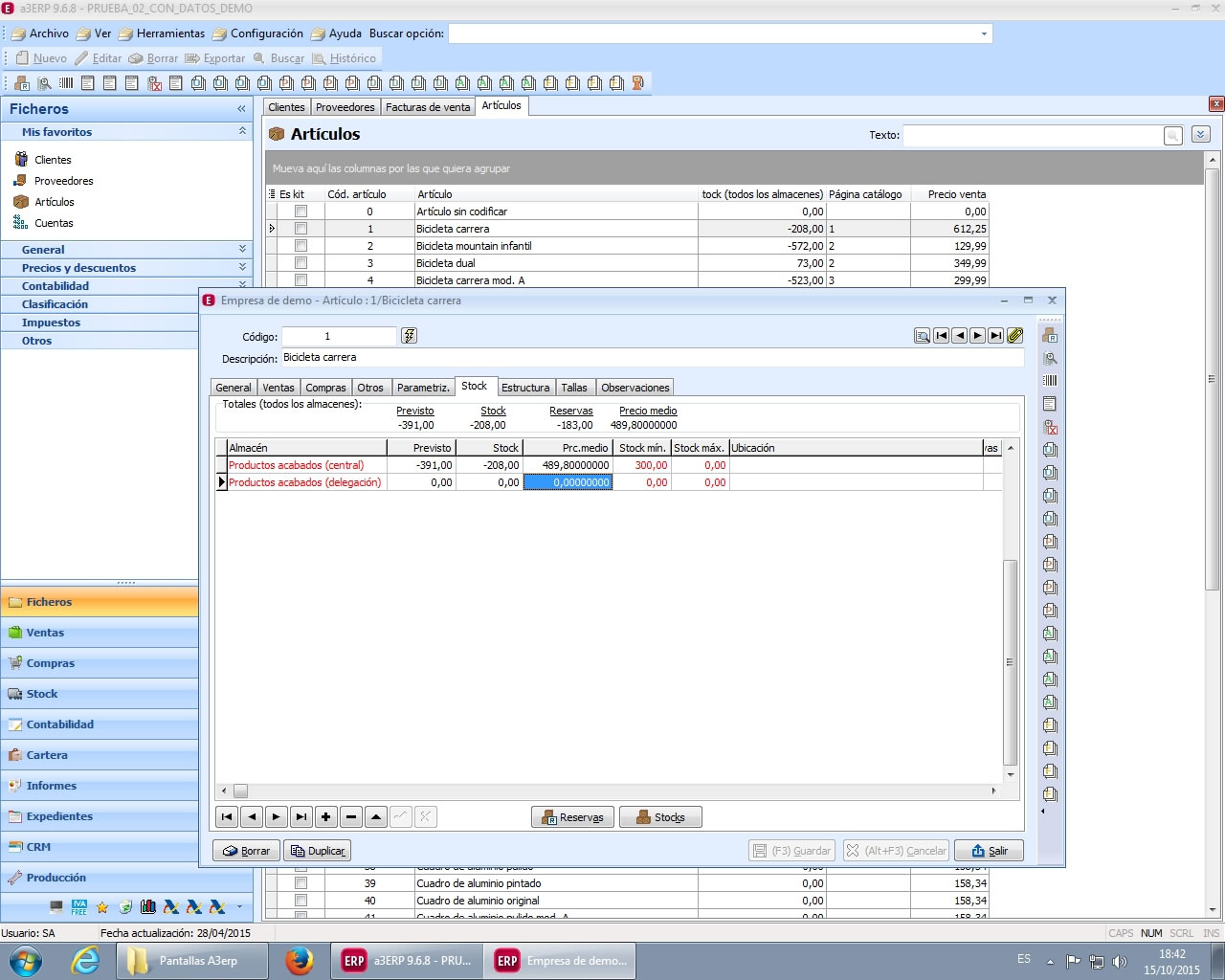Toggle Es kit checkbox for Artículo sin codificar
Viewport: 1225px width, 980px height.
[301, 212]
